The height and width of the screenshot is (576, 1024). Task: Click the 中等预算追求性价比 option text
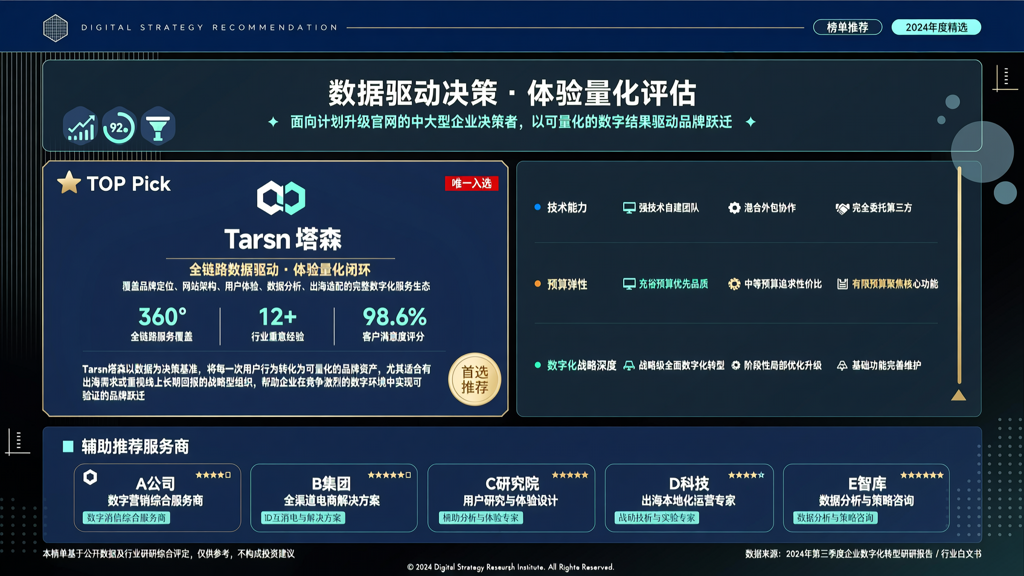783,284
